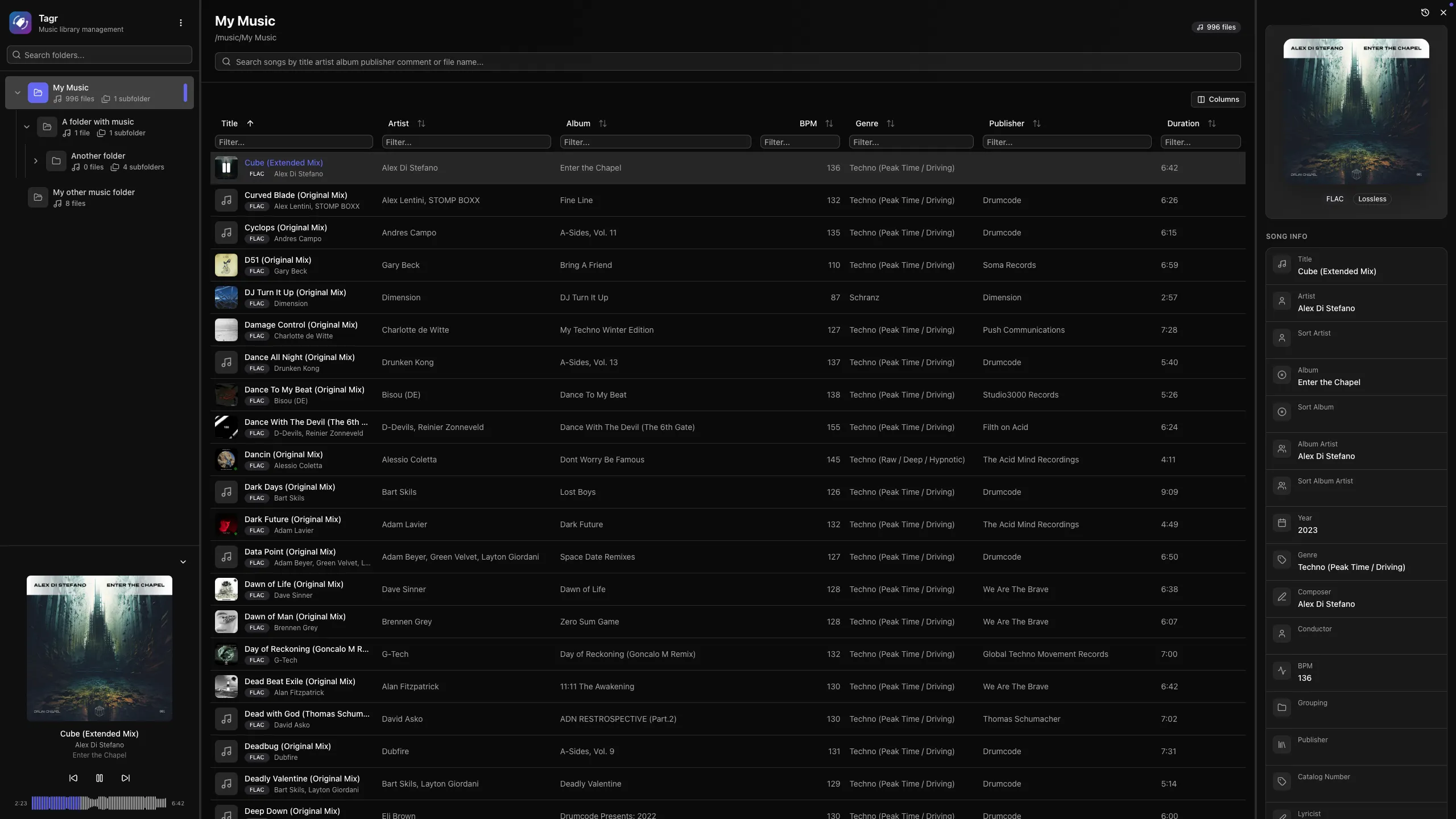This screenshot has height=819, width=1456.
Task: Focus the Search folders field
Action: pyautogui.click(x=100, y=55)
